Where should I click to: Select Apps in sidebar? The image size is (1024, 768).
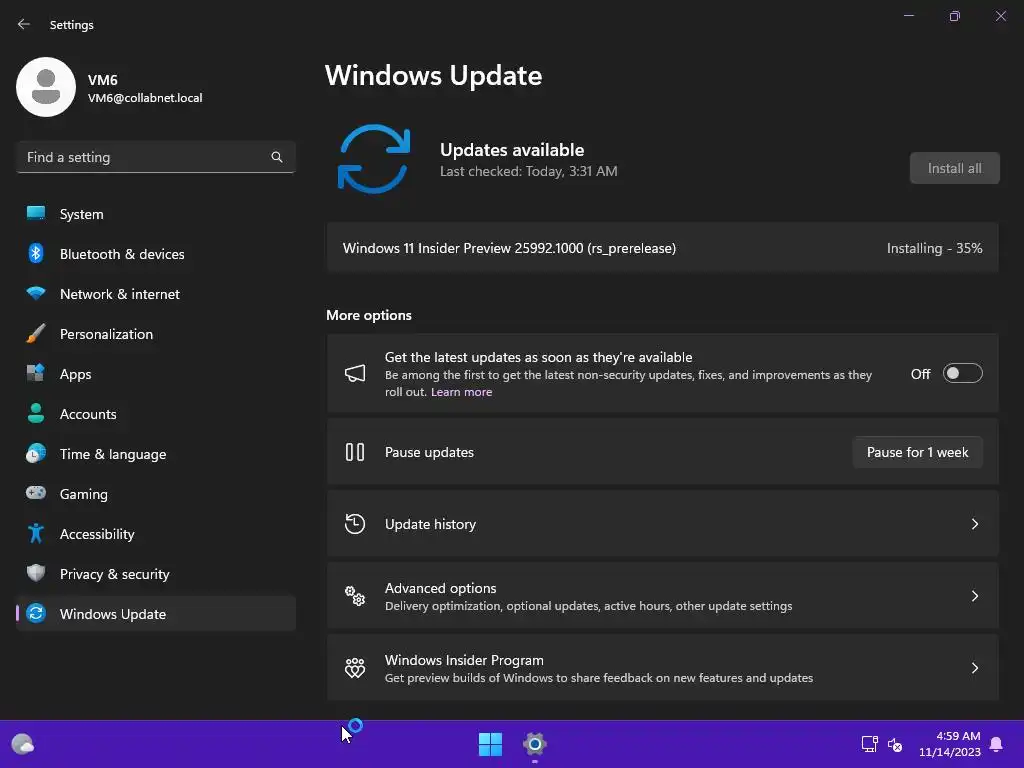(x=155, y=374)
